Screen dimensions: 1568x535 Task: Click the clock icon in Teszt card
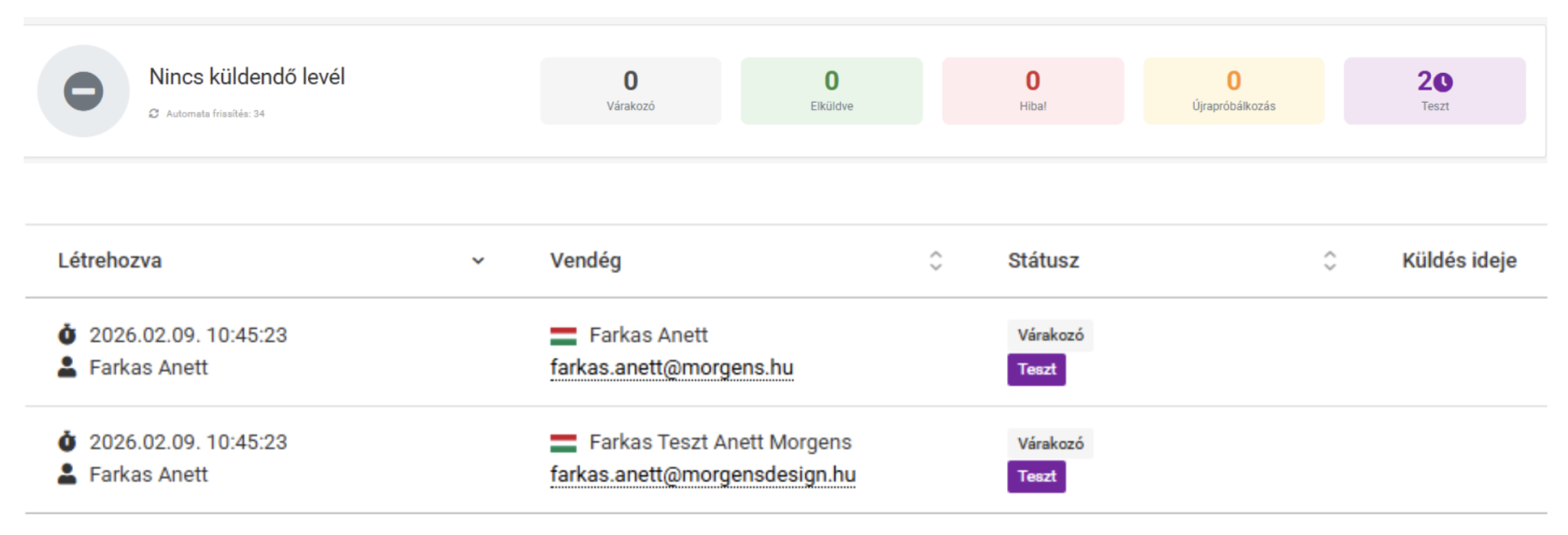pyautogui.click(x=1443, y=82)
